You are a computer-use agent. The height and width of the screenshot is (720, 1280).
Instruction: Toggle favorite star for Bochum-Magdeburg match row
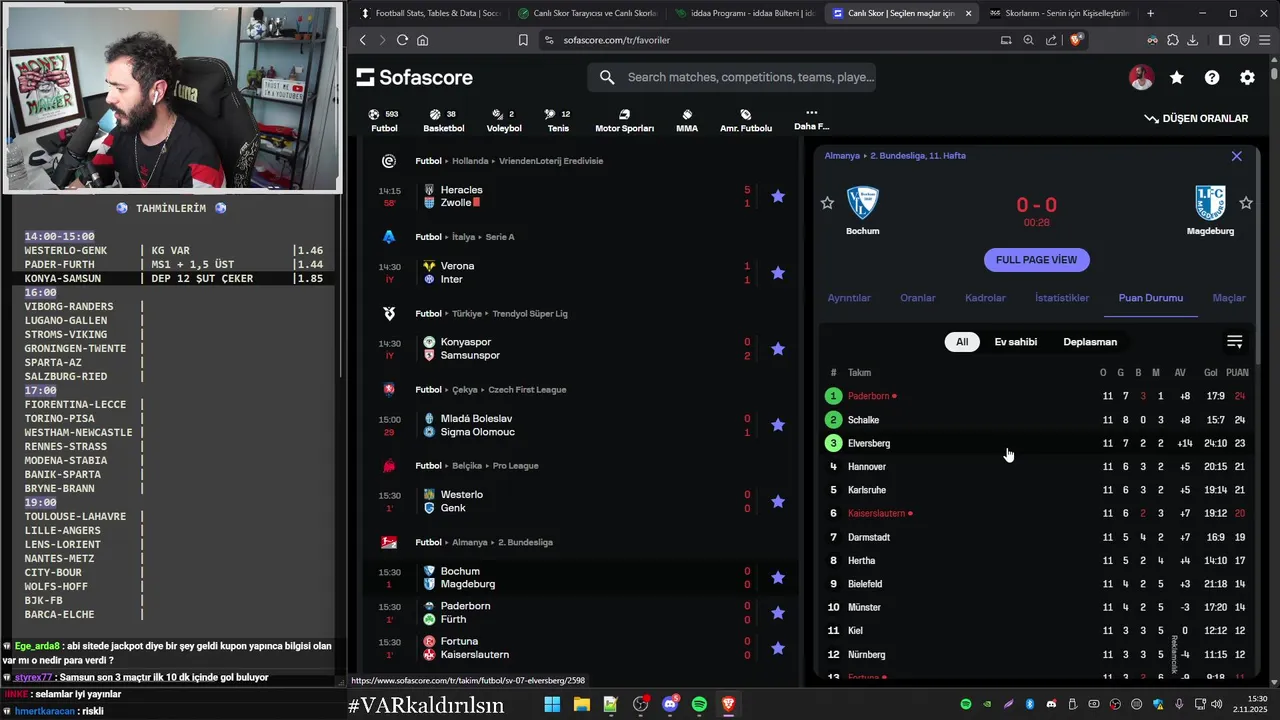pos(778,577)
